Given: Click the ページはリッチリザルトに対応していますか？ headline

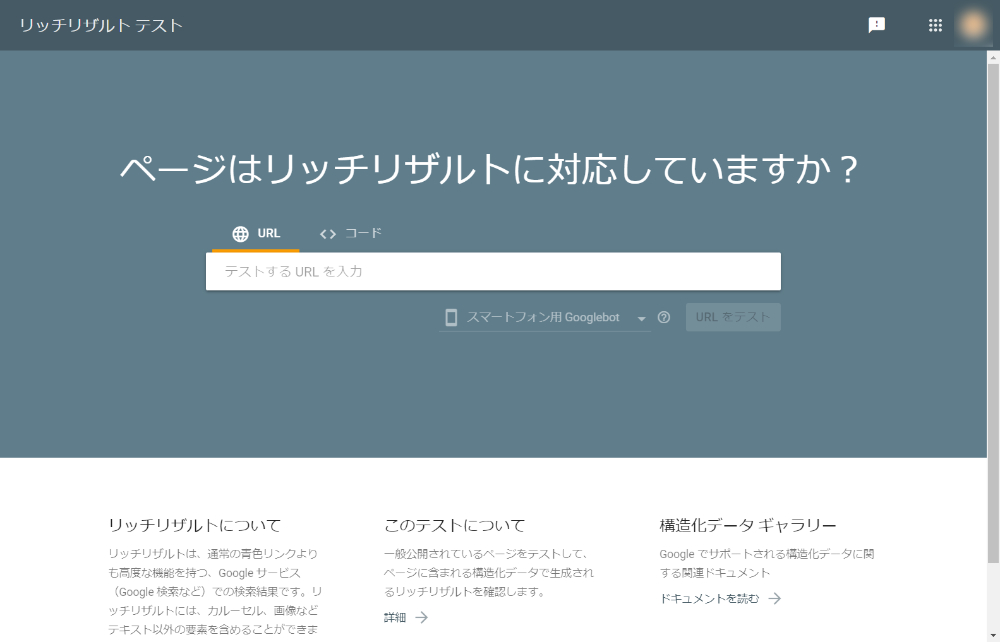Looking at the screenshot, I should coord(490,170).
